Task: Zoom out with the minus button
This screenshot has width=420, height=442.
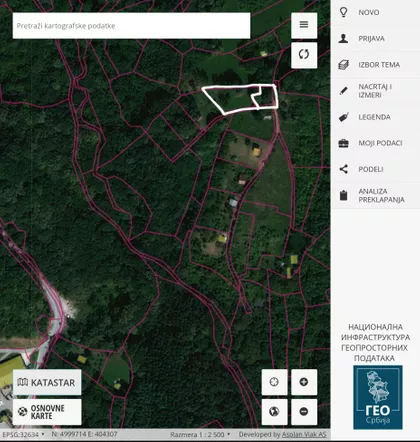Action: (304, 412)
